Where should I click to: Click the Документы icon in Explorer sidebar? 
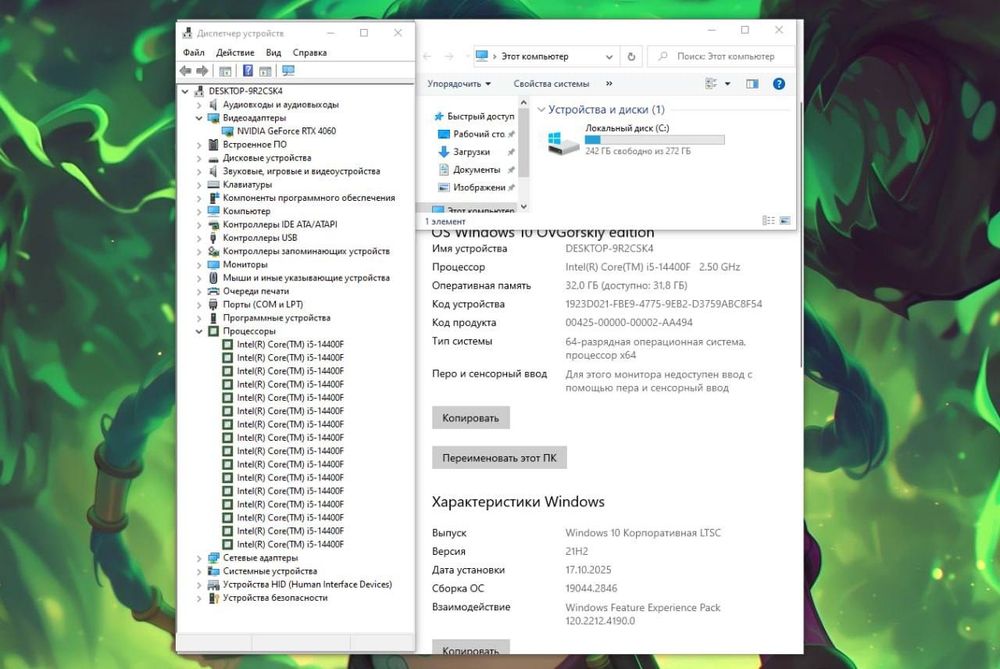click(444, 170)
